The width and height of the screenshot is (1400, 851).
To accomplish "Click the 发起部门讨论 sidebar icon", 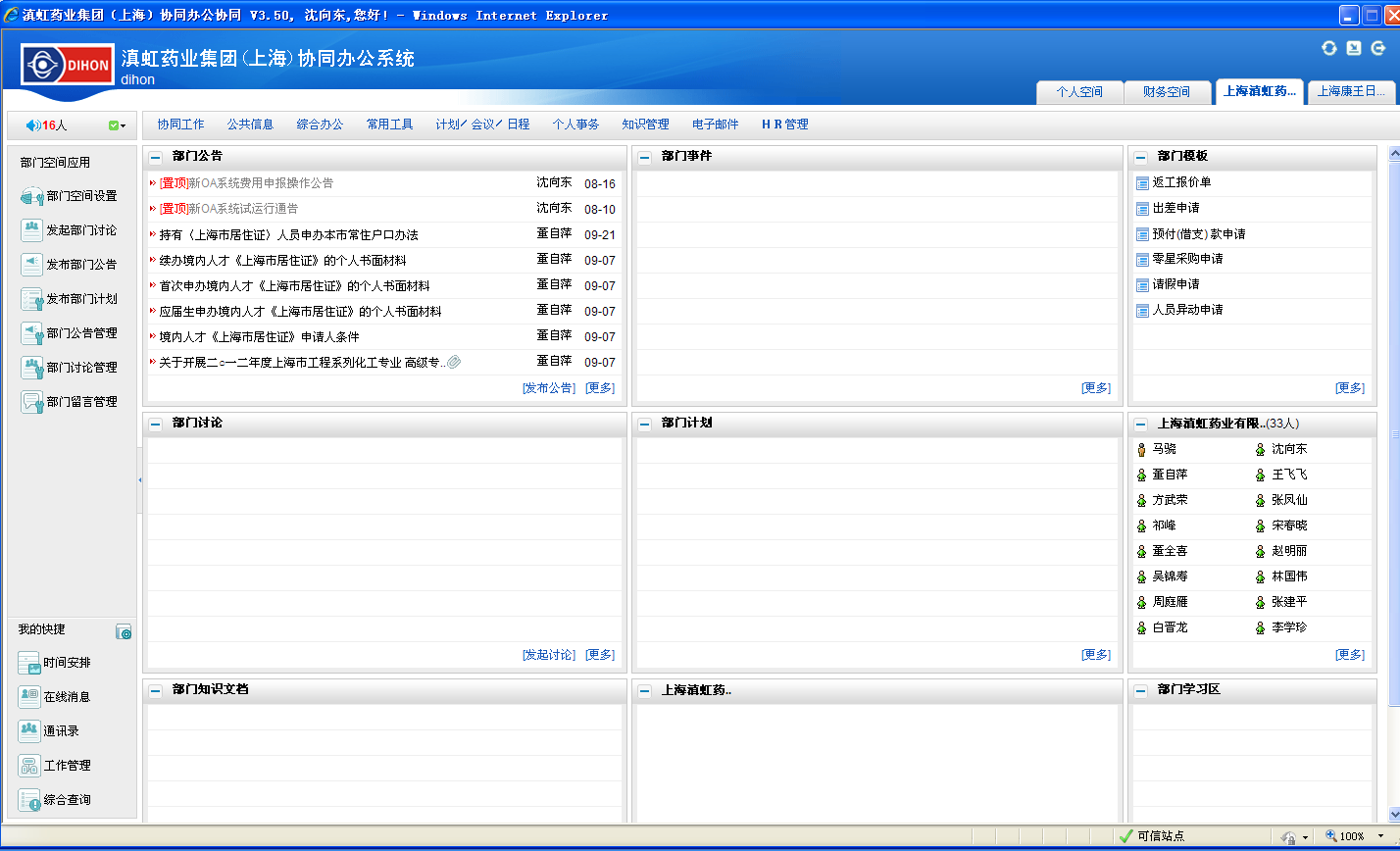I will pyautogui.click(x=31, y=230).
